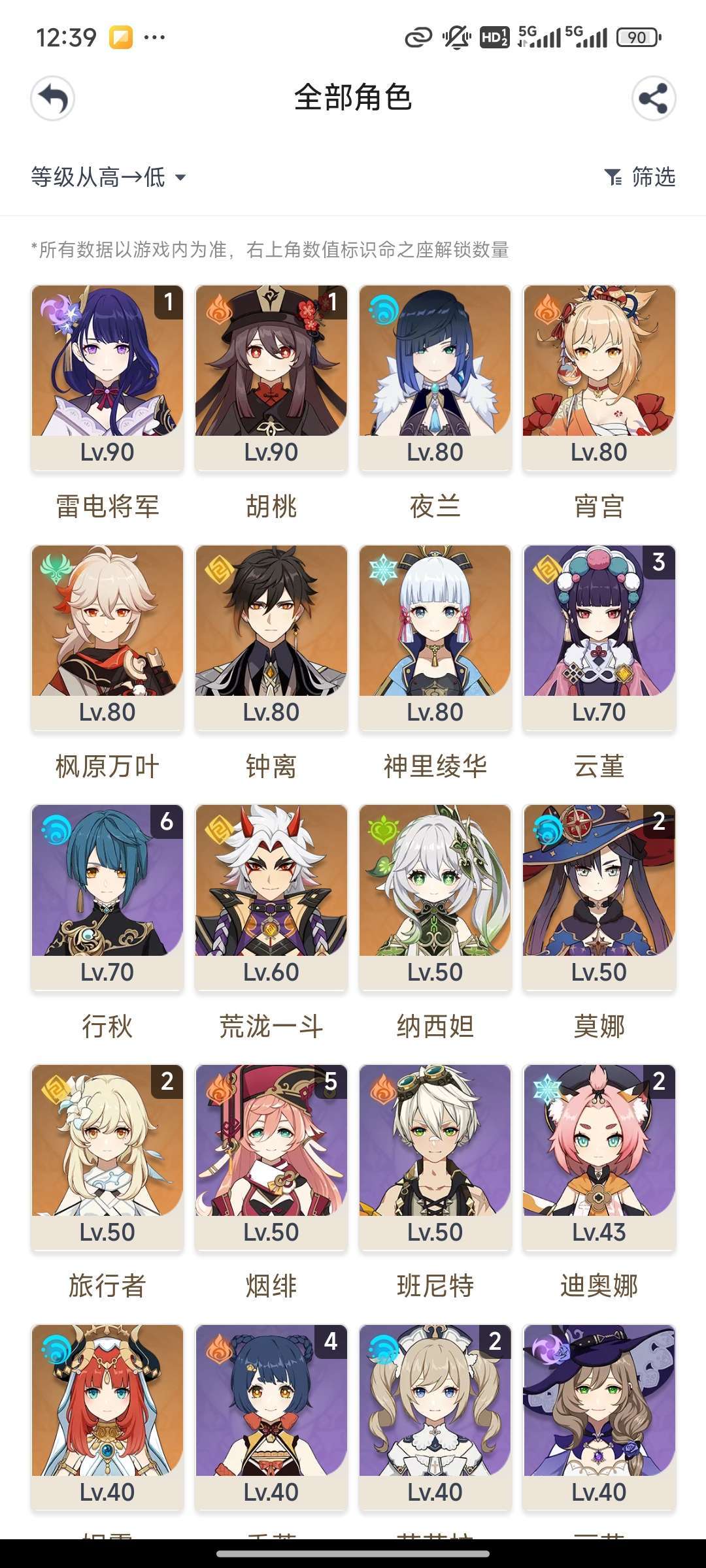Tap the back arrow icon
The height and width of the screenshot is (1568, 706).
click(52, 99)
